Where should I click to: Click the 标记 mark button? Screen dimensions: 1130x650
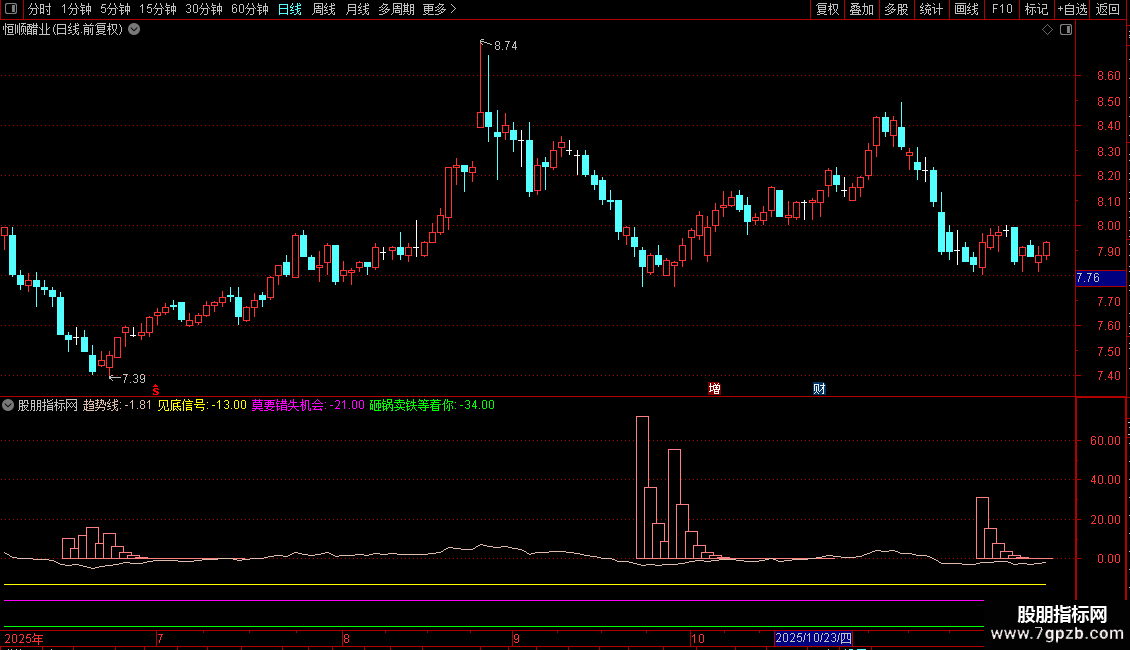click(1036, 9)
